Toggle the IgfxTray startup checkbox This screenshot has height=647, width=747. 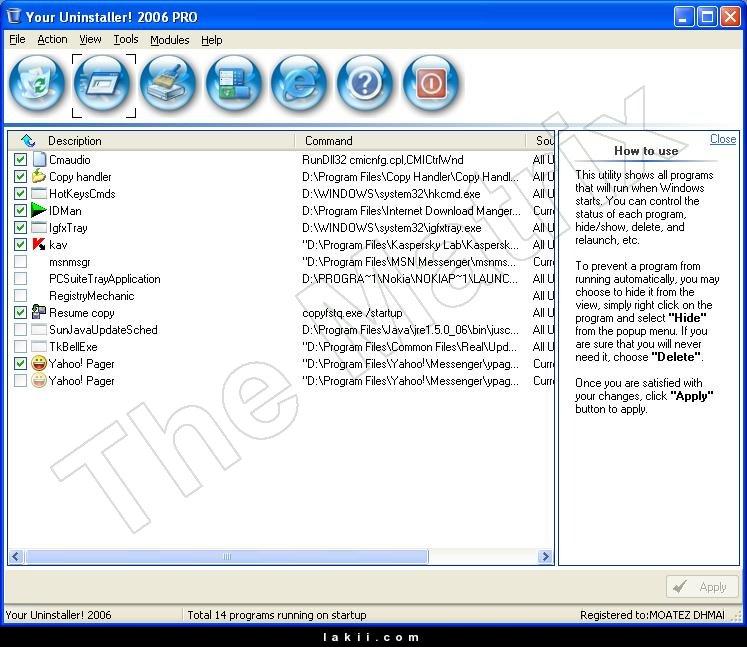20,227
